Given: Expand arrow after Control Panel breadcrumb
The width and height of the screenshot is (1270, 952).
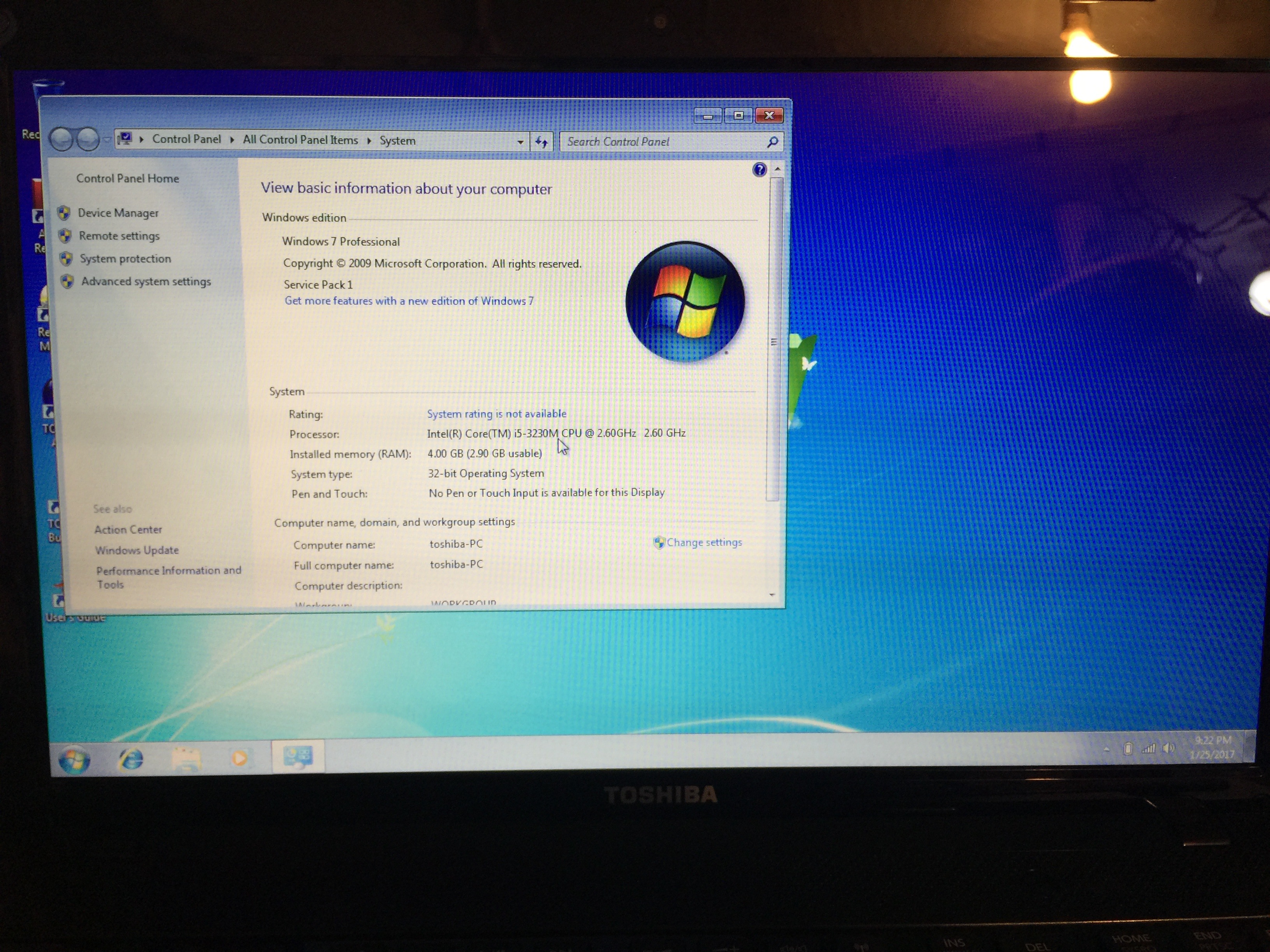Looking at the screenshot, I should (232, 140).
